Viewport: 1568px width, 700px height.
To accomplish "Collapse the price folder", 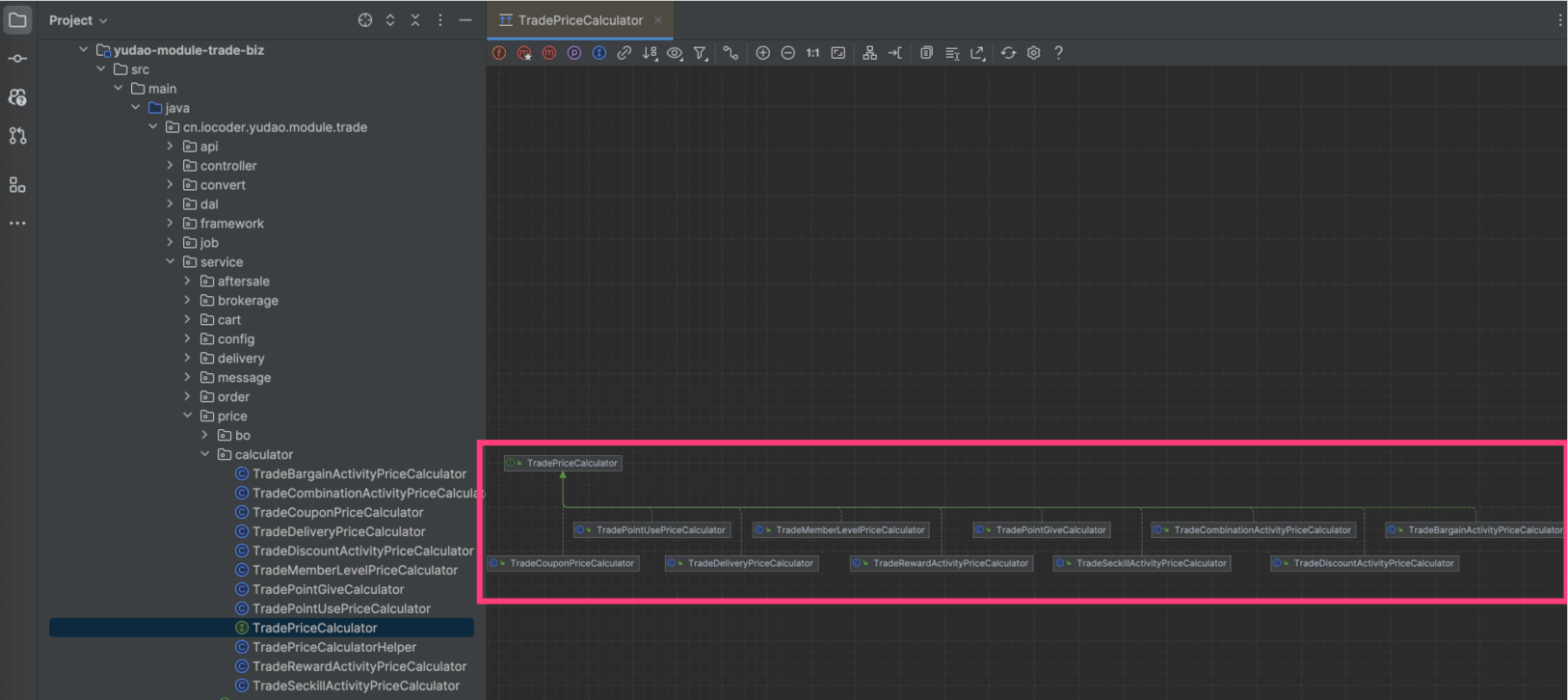I will (x=188, y=416).
